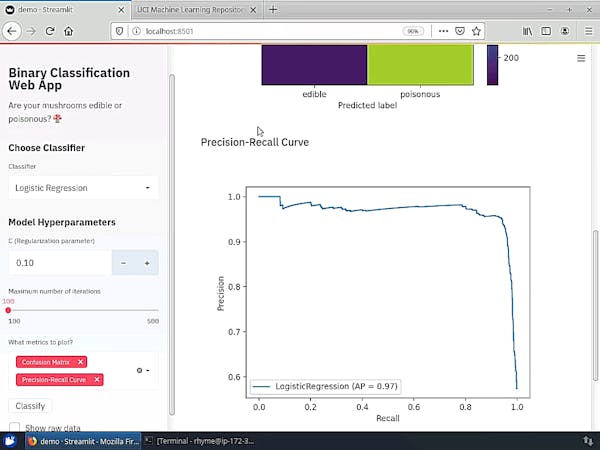Click the confusion matrix colorbar
This screenshot has height=450, width=600.
coord(492,64)
